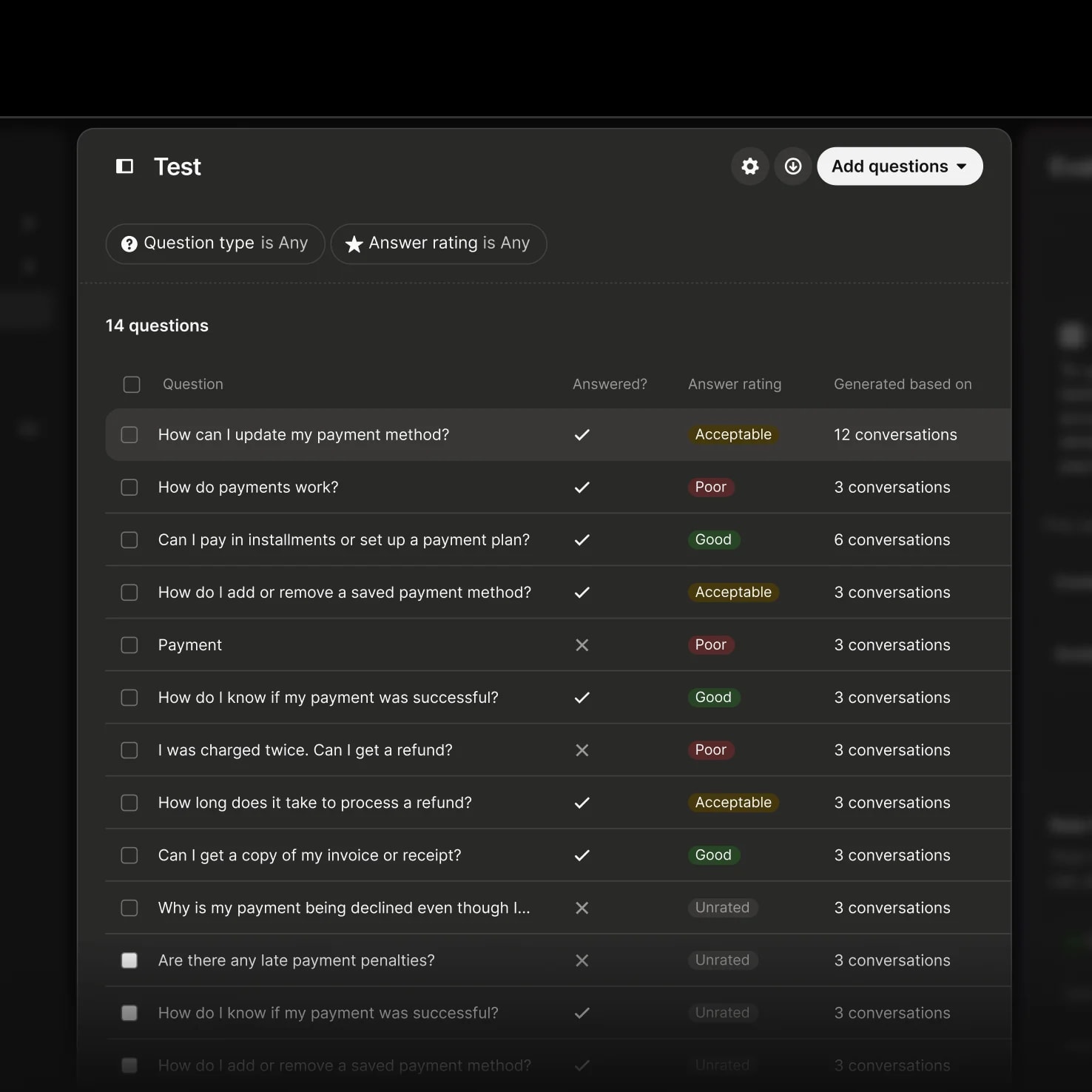Image resolution: width=1092 pixels, height=1092 pixels.
Task: Toggle the sidebar panel icon beside Test
Action: click(x=124, y=166)
